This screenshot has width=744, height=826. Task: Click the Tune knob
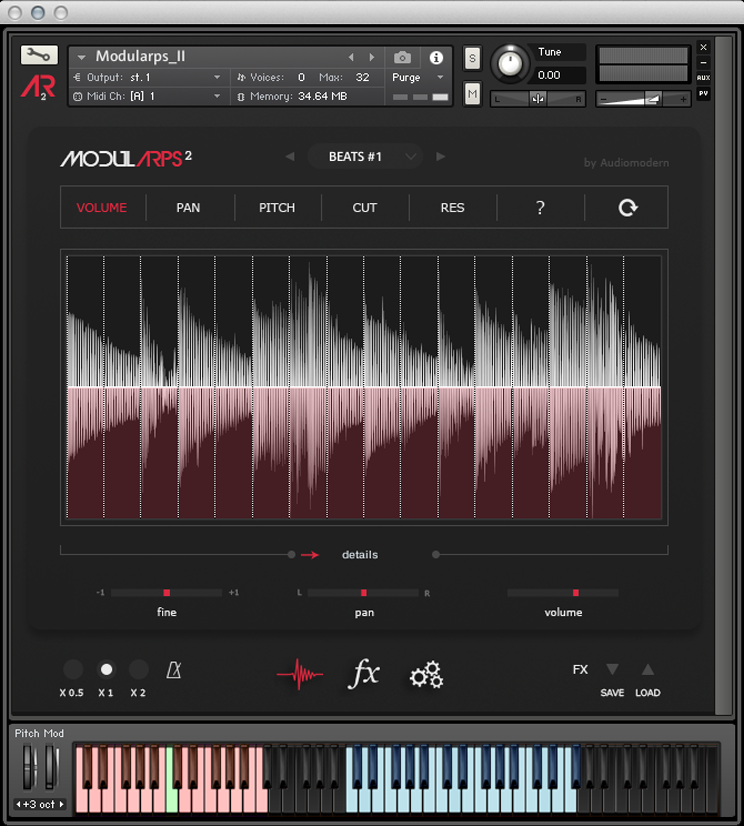tap(510, 63)
